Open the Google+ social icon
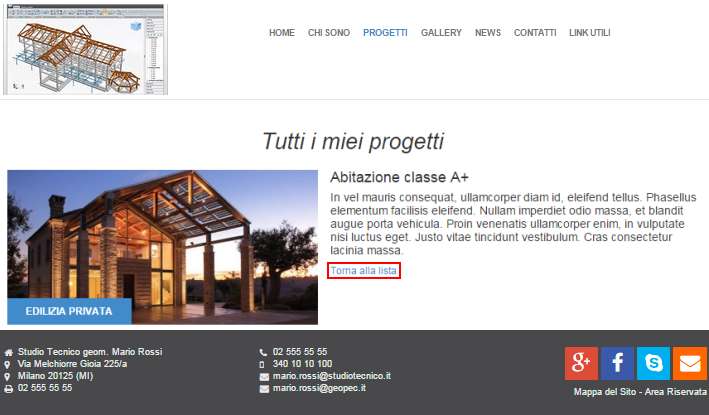Viewport: 709px width, 415px height. coord(581,362)
